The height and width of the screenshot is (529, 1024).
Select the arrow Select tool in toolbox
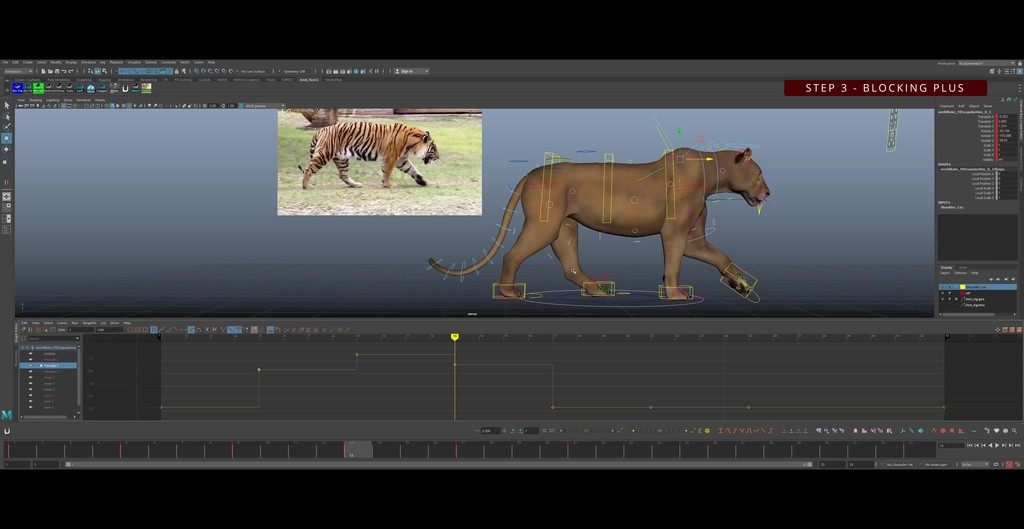[7, 104]
